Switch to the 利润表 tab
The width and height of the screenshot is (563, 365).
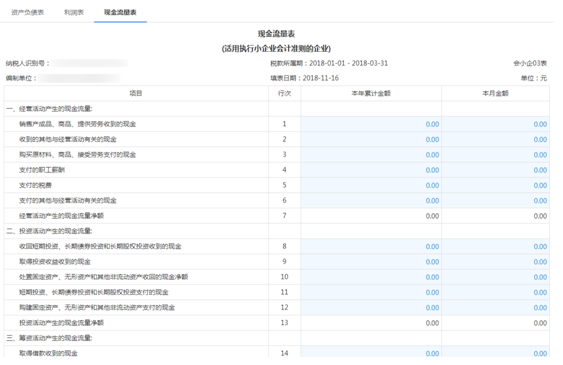(x=74, y=12)
